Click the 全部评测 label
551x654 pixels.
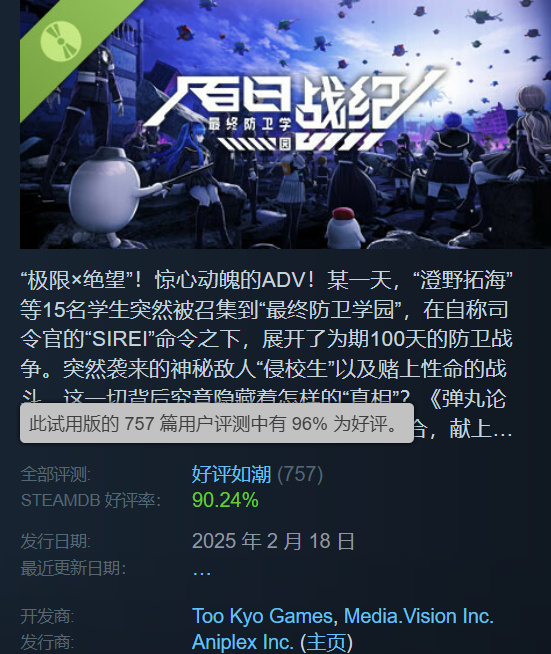(55, 475)
